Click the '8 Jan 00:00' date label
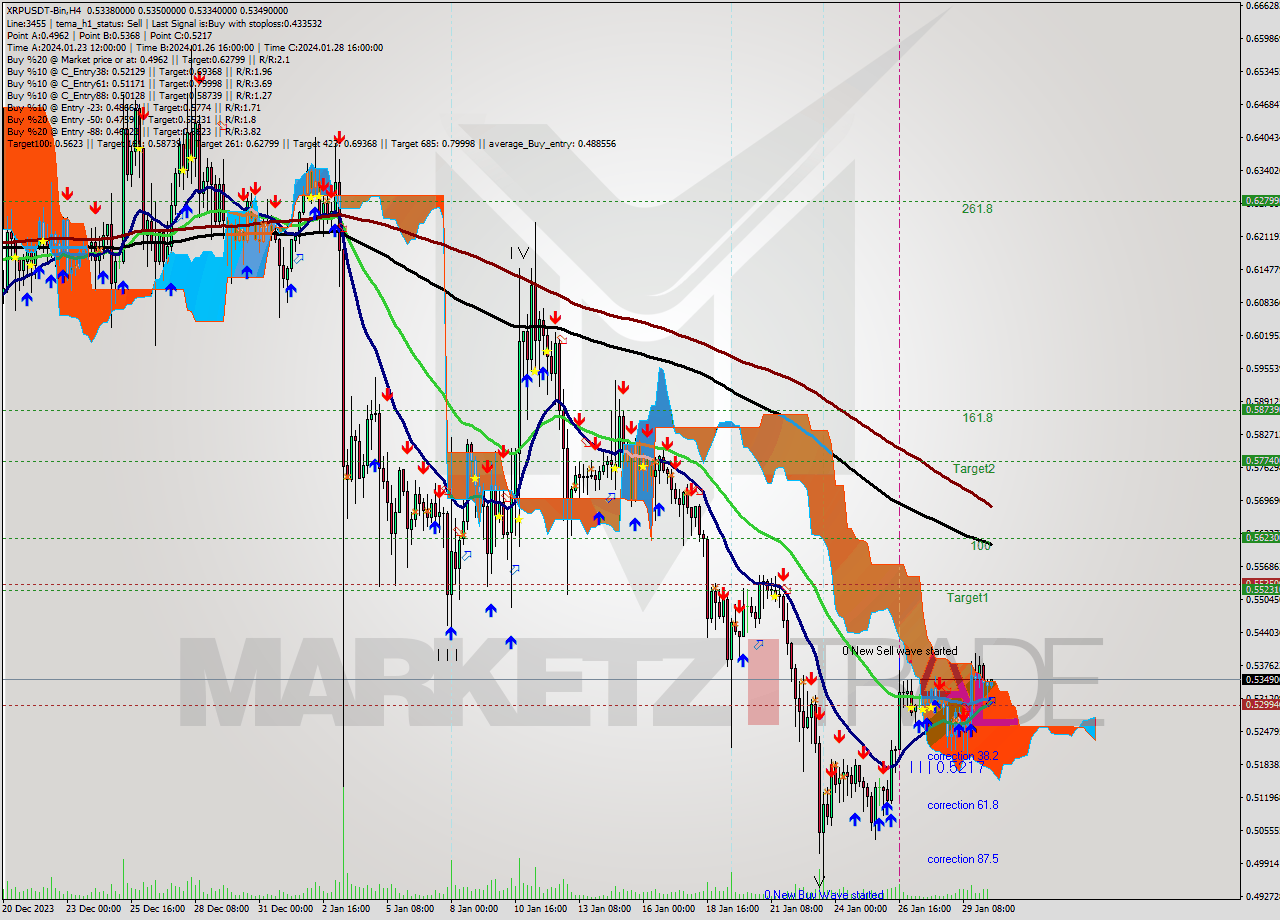Image resolution: width=1280 pixels, height=920 pixels. (x=473, y=909)
